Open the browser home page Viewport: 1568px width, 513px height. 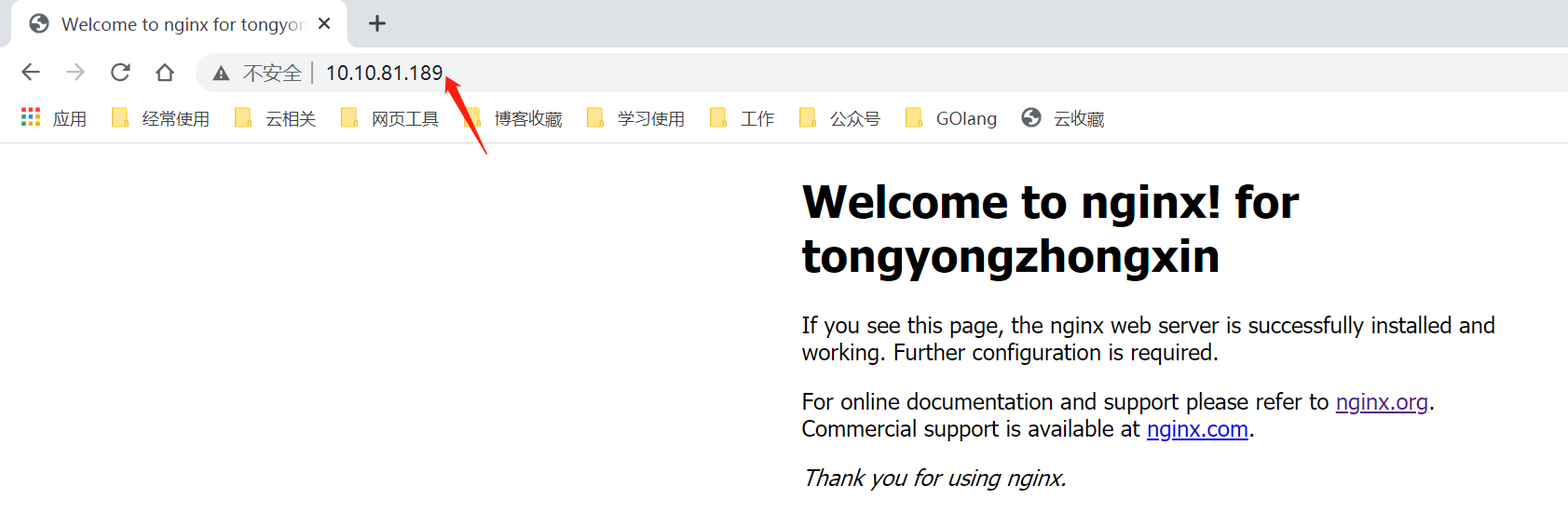(165, 72)
